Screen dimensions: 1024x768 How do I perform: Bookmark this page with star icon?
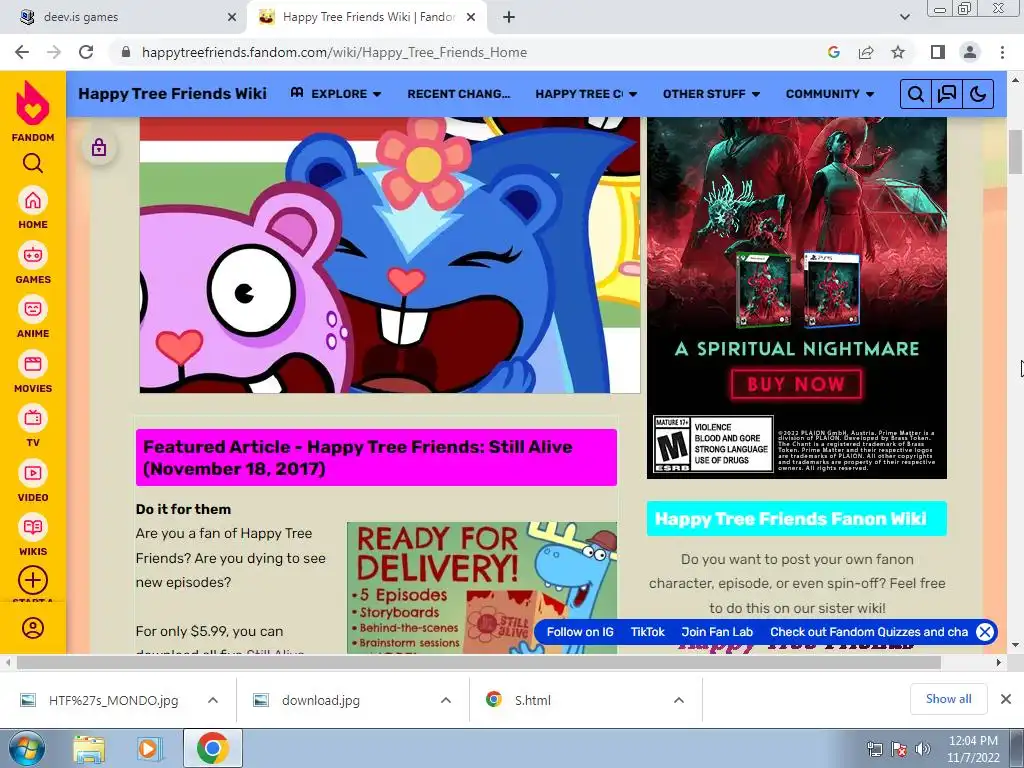tap(898, 52)
